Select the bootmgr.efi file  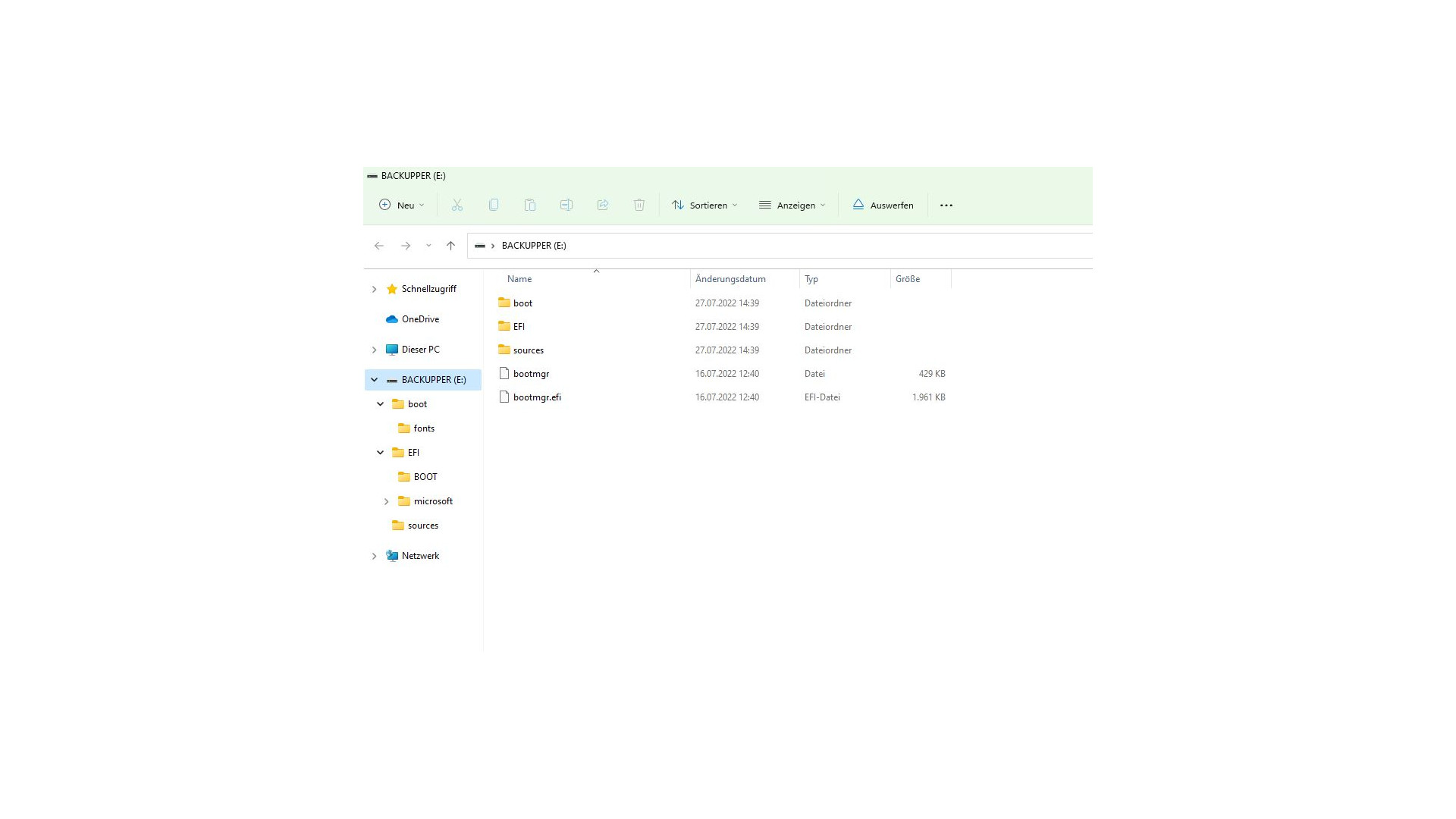tap(537, 397)
